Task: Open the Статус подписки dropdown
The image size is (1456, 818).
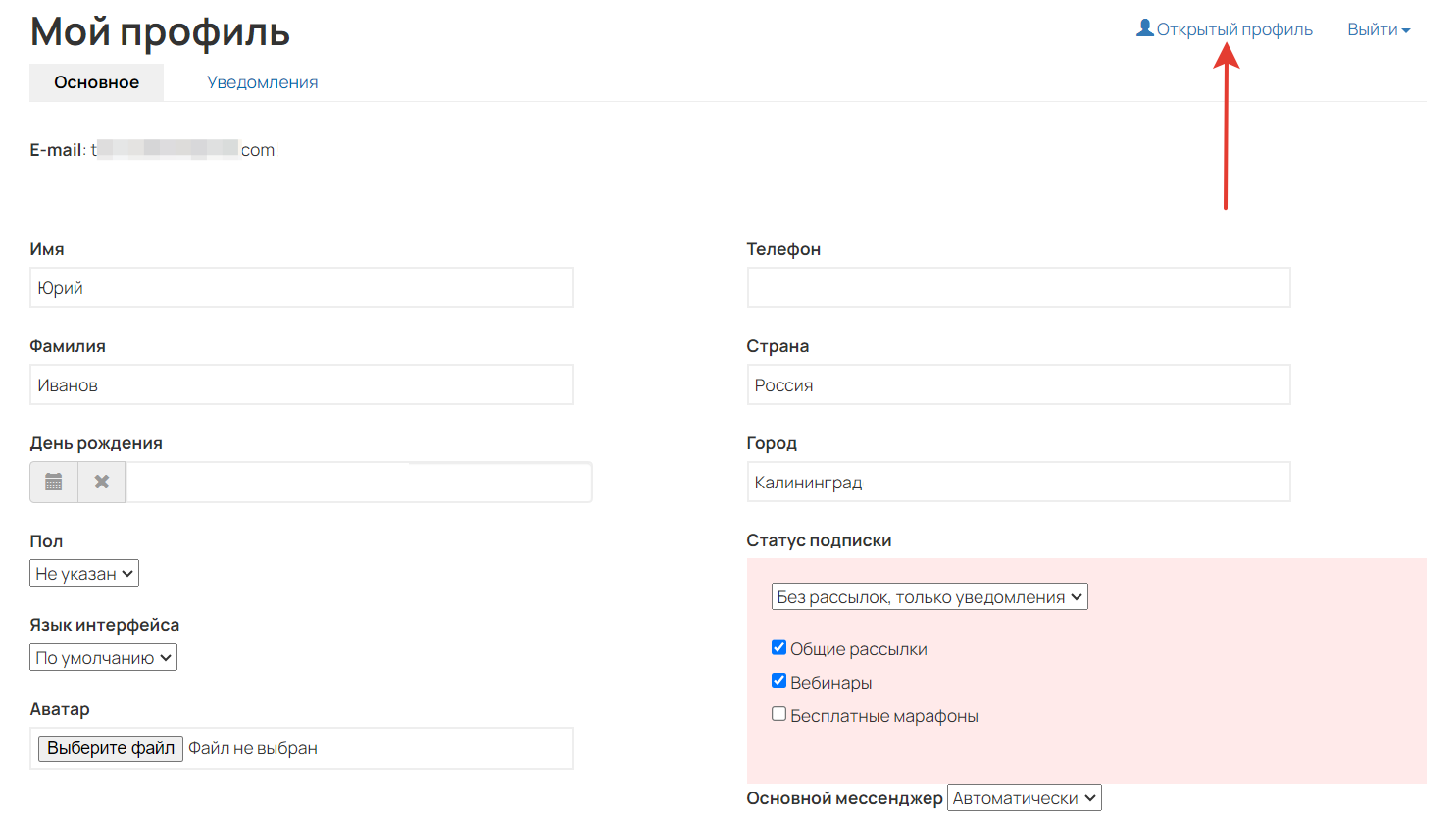Action: tap(929, 597)
